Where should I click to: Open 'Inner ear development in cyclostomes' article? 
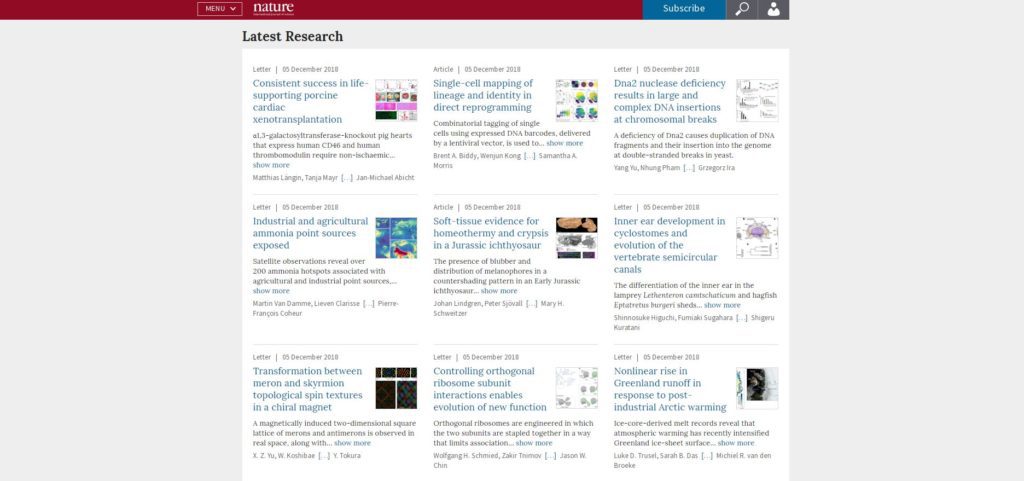click(669, 245)
